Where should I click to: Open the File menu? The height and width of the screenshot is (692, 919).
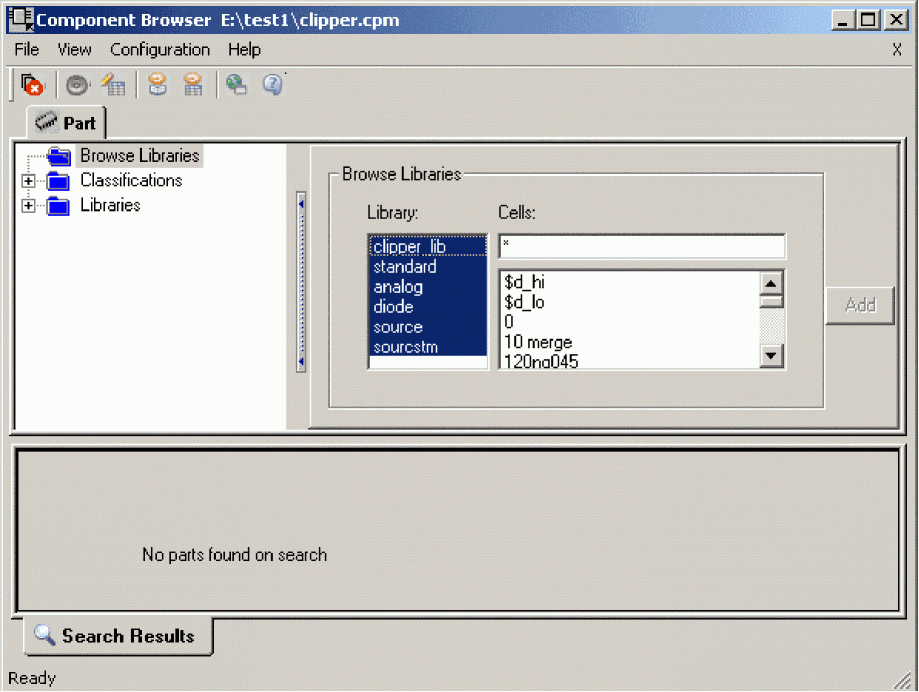(x=26, y=50)
